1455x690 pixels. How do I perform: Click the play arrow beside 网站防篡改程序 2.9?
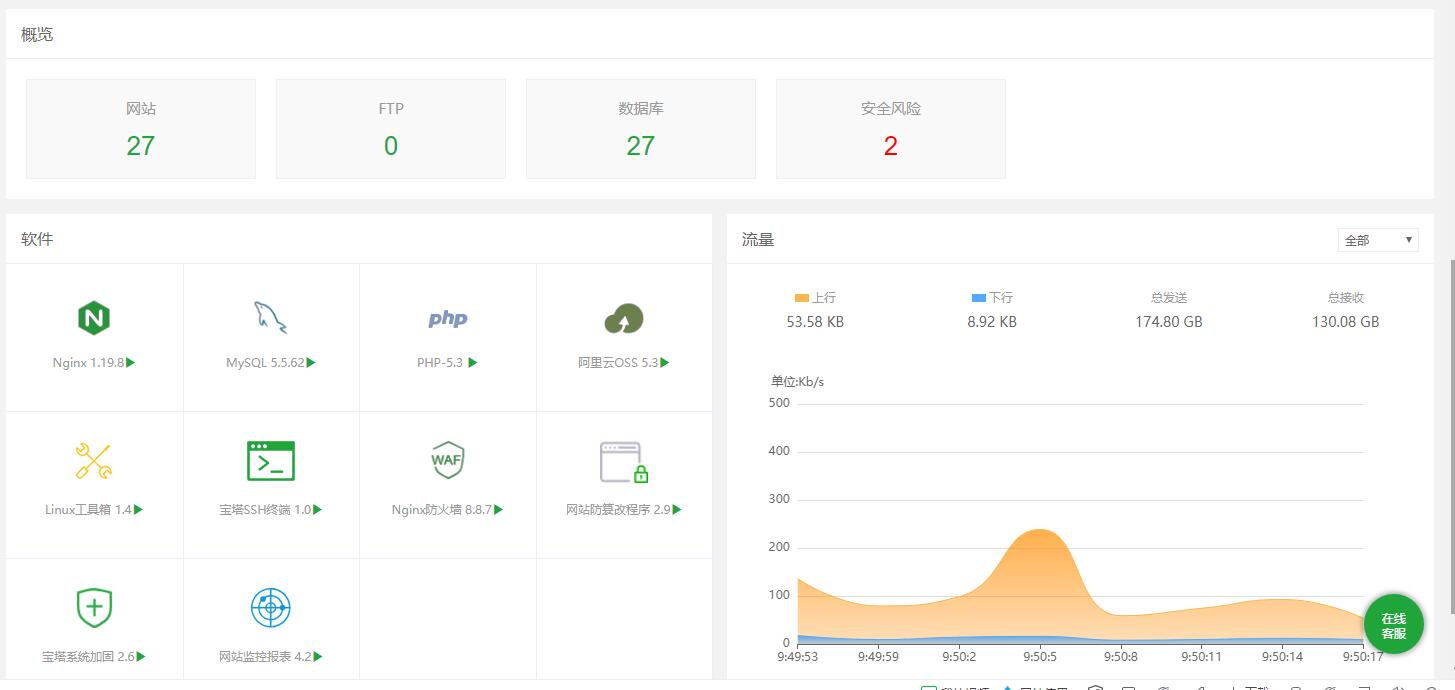click(x=677, y=510)
